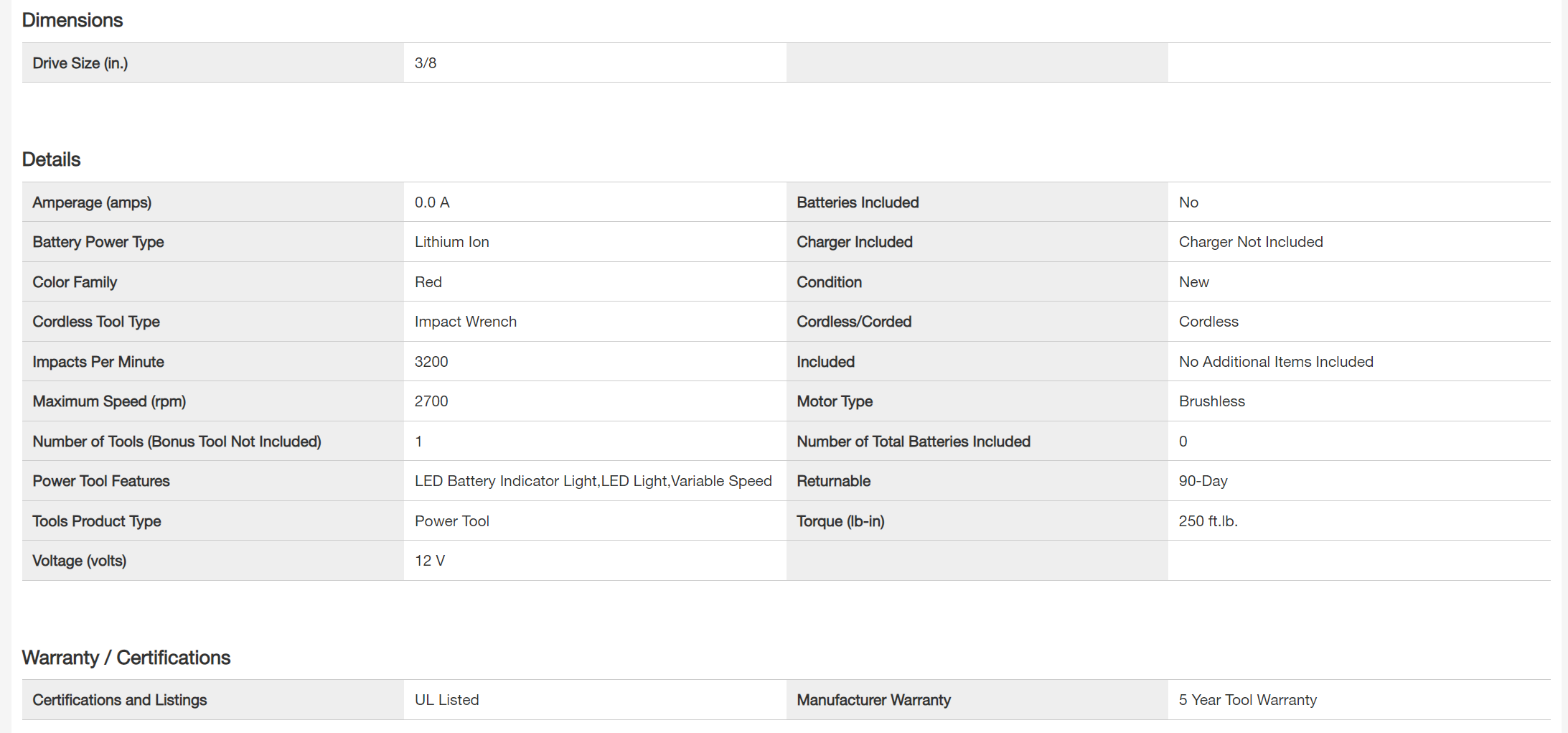Viewport: 1568px width, 733px height.
Task: Click the Amperage (amps) row label
Action: coord(92,202)
